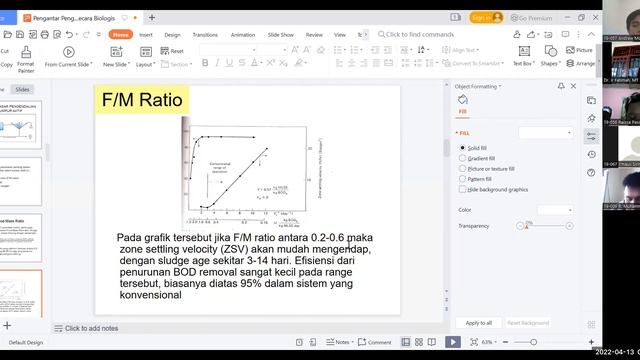Click the find commands search box

coord(416,35)
